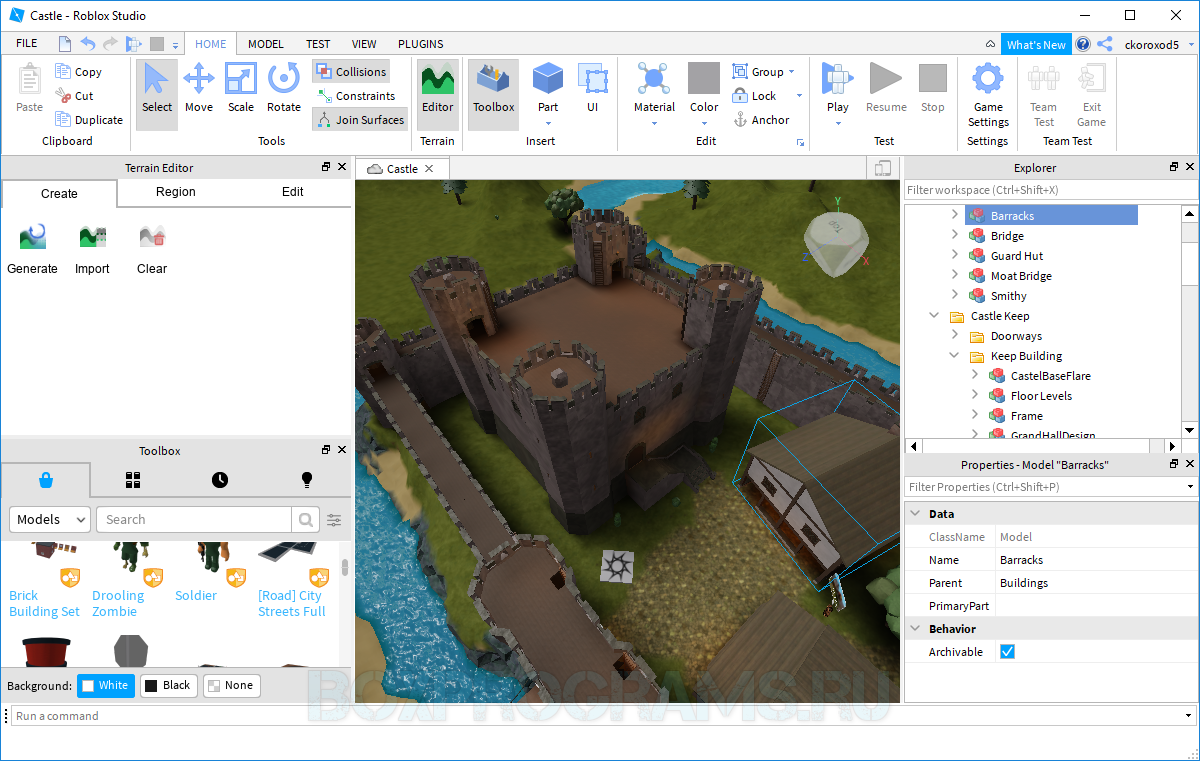The height and width of the screenshot is (761, 1200).
Task: Click the Toolbox Search field
Action: (195, 520)
